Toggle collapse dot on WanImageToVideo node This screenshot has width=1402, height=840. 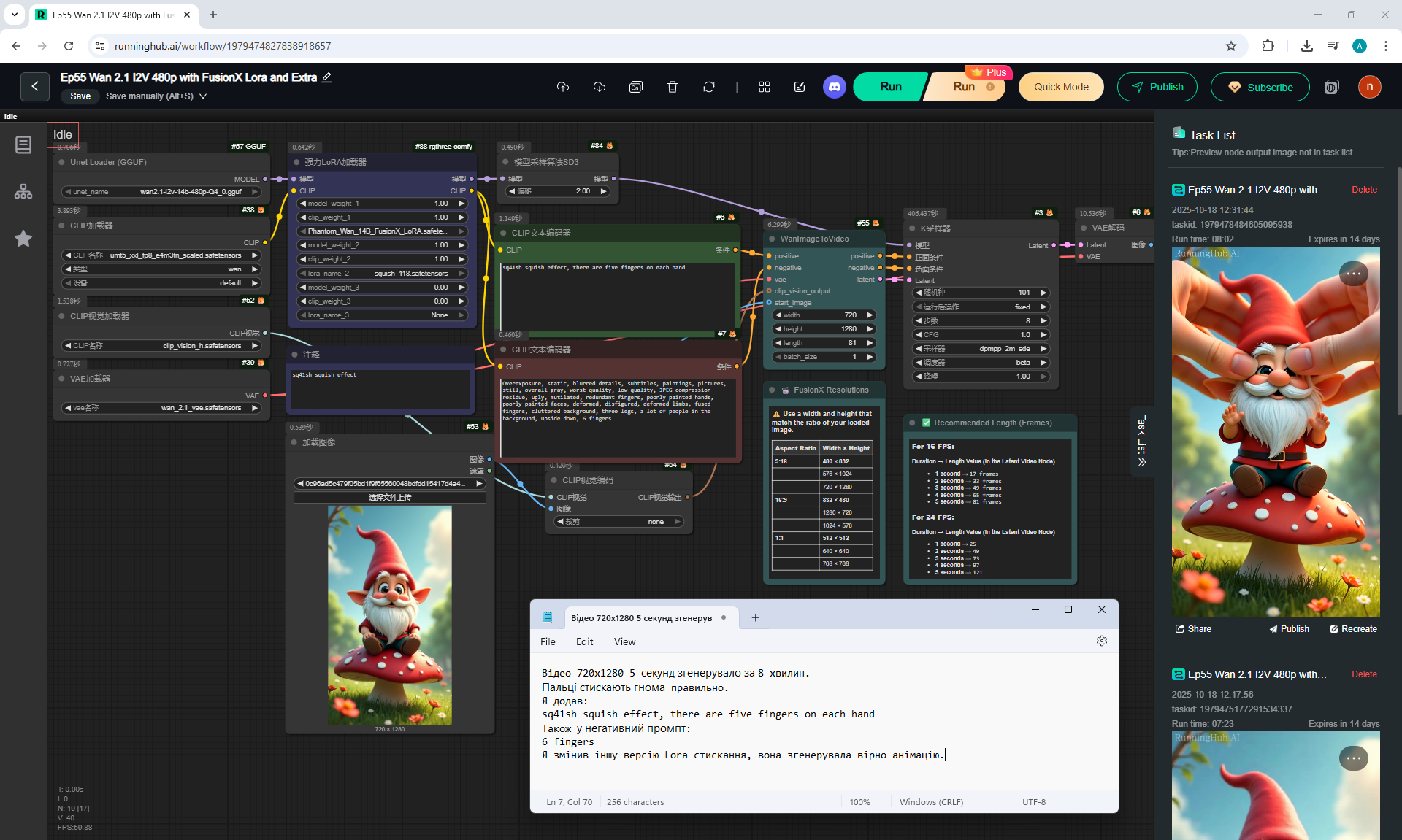[772, 239]
